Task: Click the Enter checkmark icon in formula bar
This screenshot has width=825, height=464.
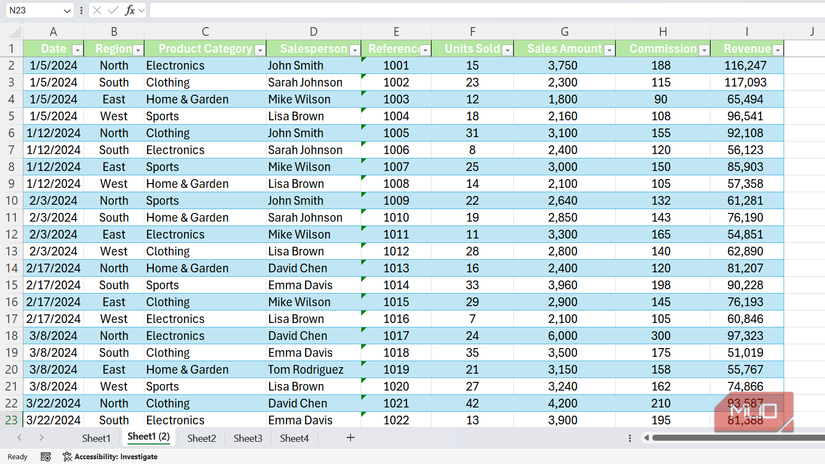Action: point(113,11)
